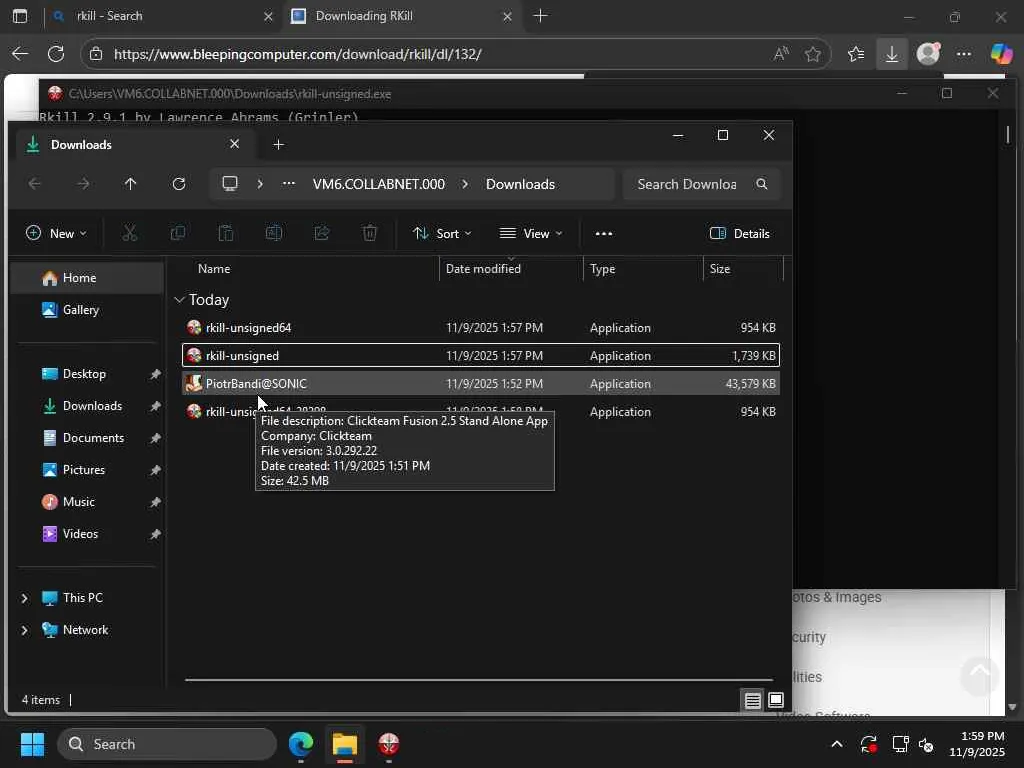Screen dimensions: 1024x768
Task: Click the horizontal scrollbar in file list
Action: [x=478, y=680]
